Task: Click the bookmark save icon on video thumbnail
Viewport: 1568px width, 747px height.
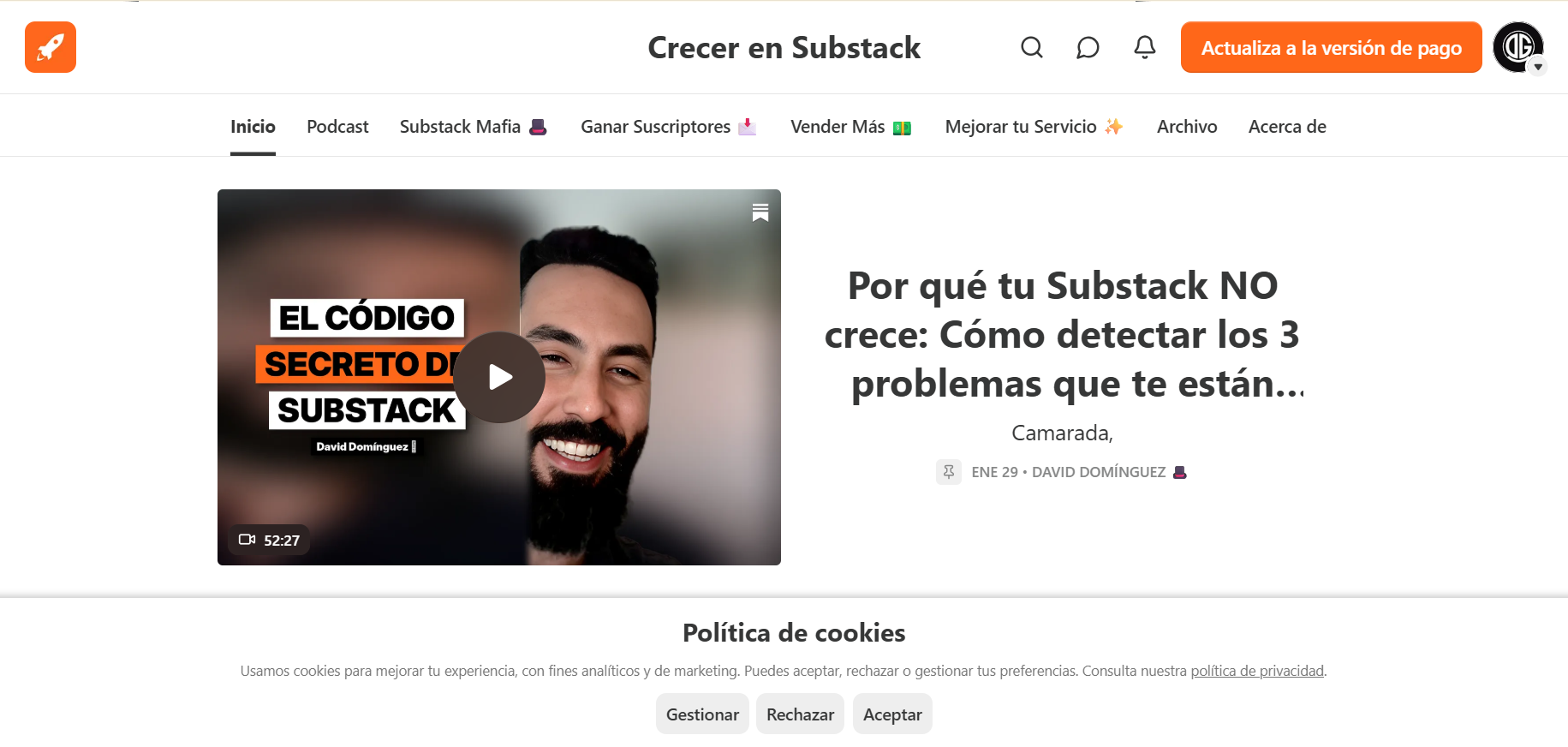Action: point(760,212)
